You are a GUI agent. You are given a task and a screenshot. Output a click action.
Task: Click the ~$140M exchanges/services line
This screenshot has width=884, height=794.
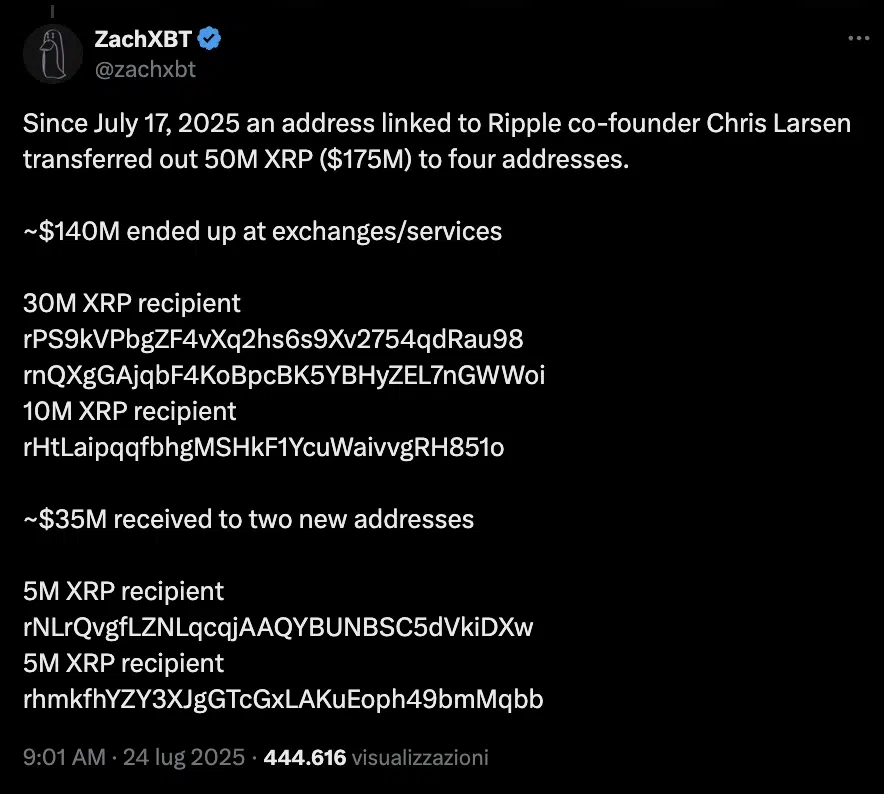click(262, 231)
